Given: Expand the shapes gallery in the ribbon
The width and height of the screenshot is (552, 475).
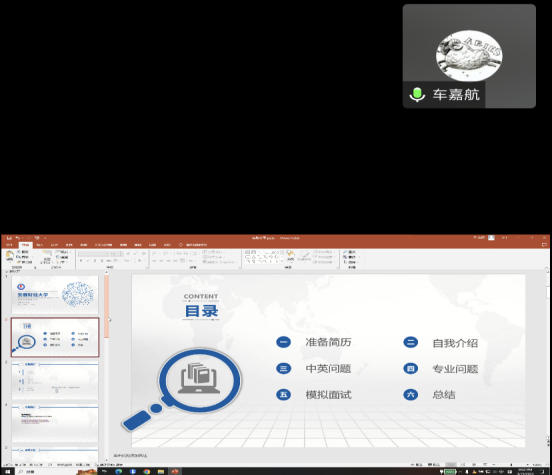Looking at the screenshot, I should click(281, 261).
